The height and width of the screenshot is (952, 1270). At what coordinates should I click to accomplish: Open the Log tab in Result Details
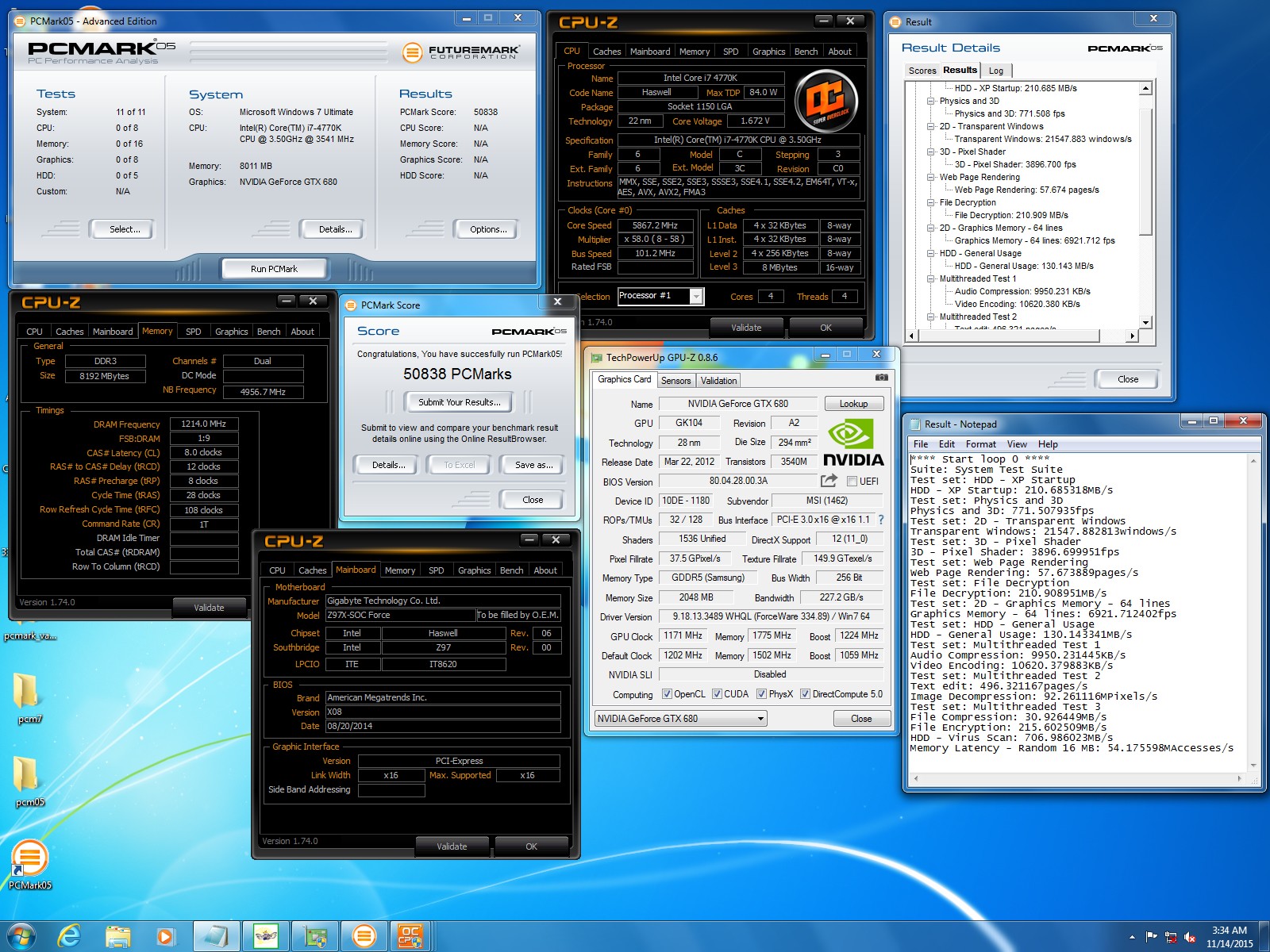pos(995,71)
